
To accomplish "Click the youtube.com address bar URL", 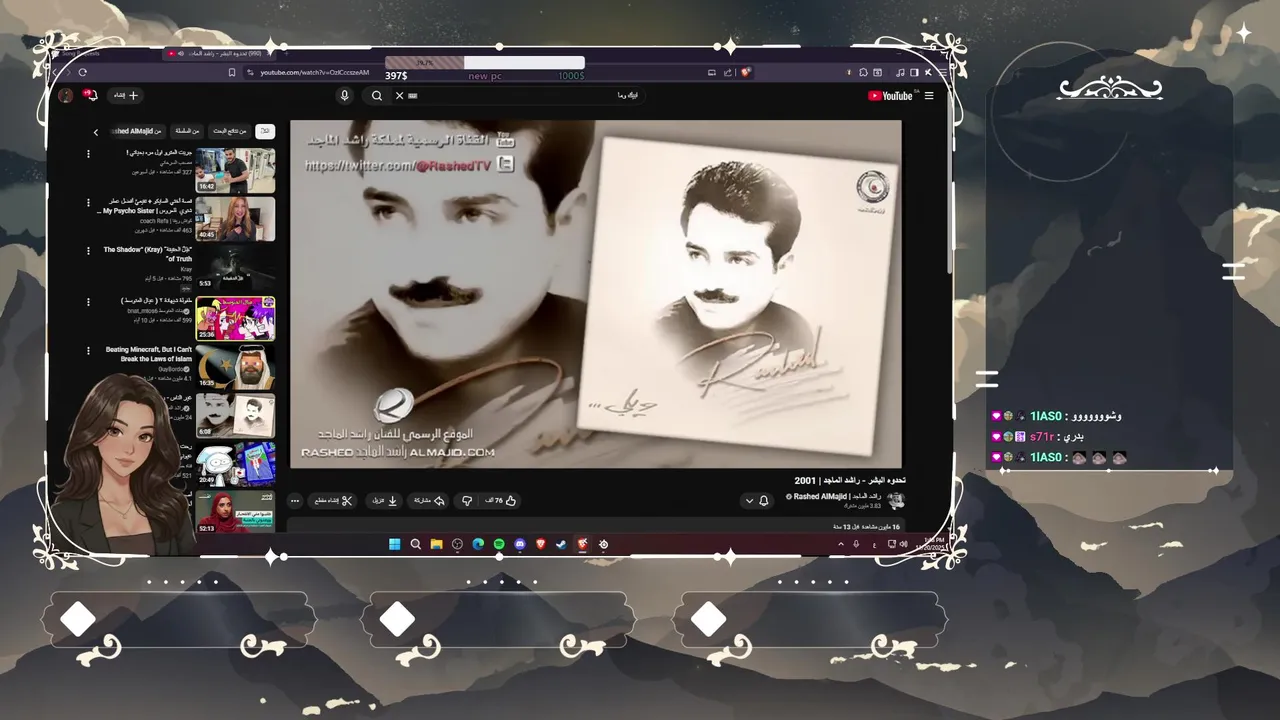I will coord(315,72).
